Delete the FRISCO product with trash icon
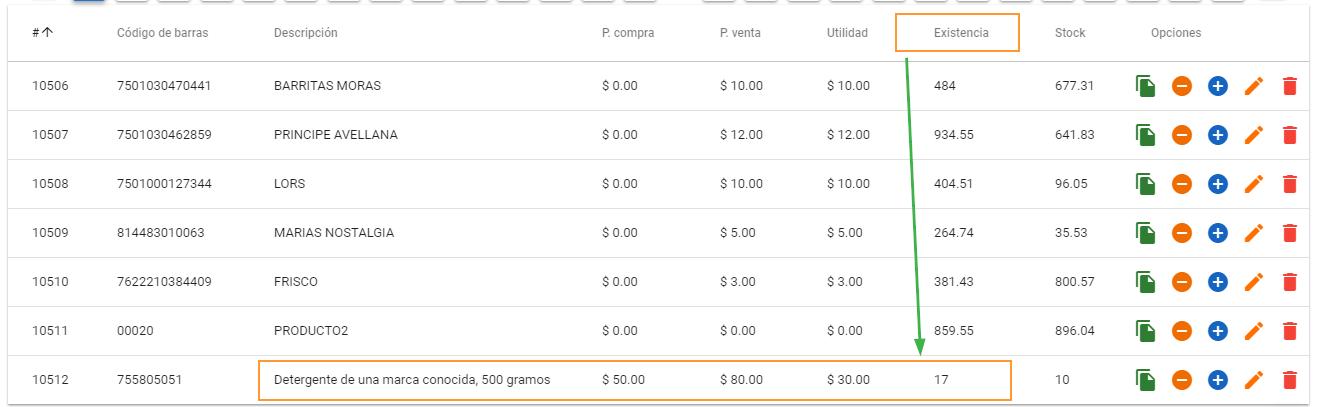The image size is (1321, 407). [x=1290, y=282]
